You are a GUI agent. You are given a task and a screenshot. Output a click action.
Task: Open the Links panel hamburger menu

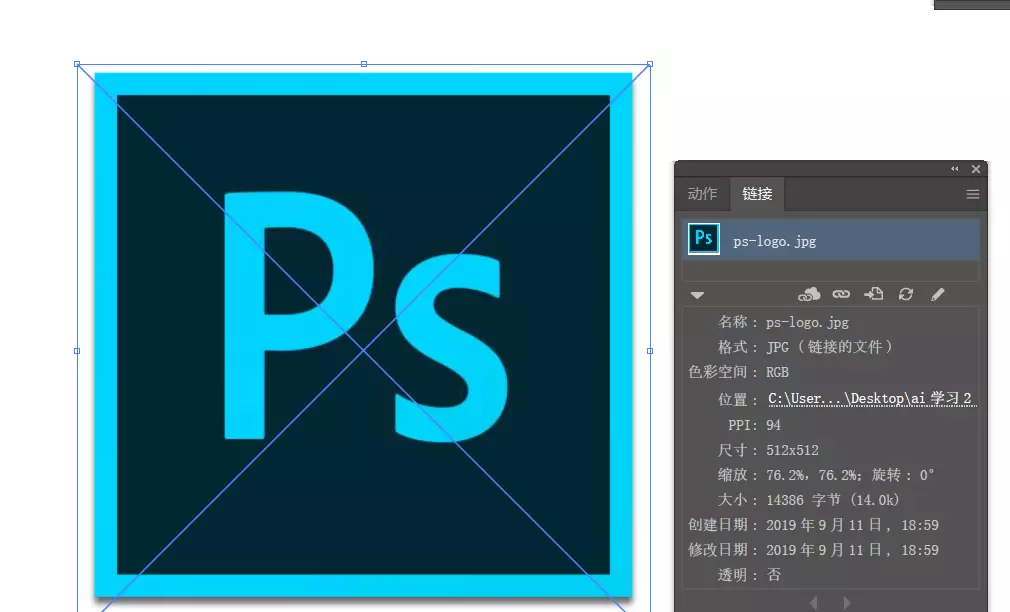click(972, 195)
